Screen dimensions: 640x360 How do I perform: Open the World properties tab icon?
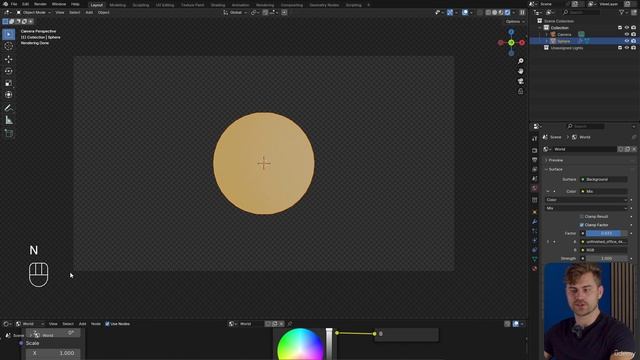(x=535, y=188)
